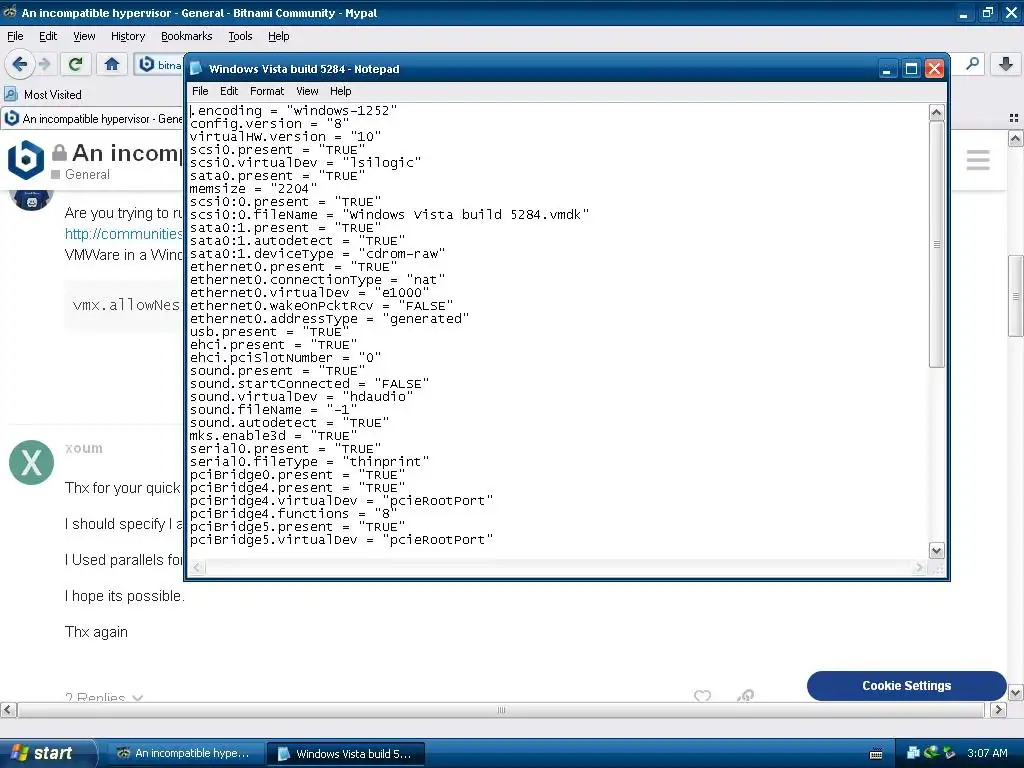Click the keyboard icon in taskbar
The image size is (1024, 768).
[x=876, y=754]
